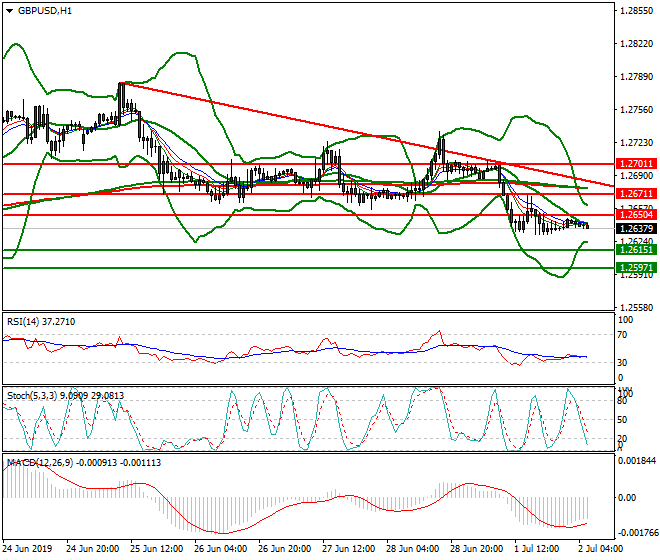
Task: Click the current price label 1.26379
Action: click(x=636, y=229)
